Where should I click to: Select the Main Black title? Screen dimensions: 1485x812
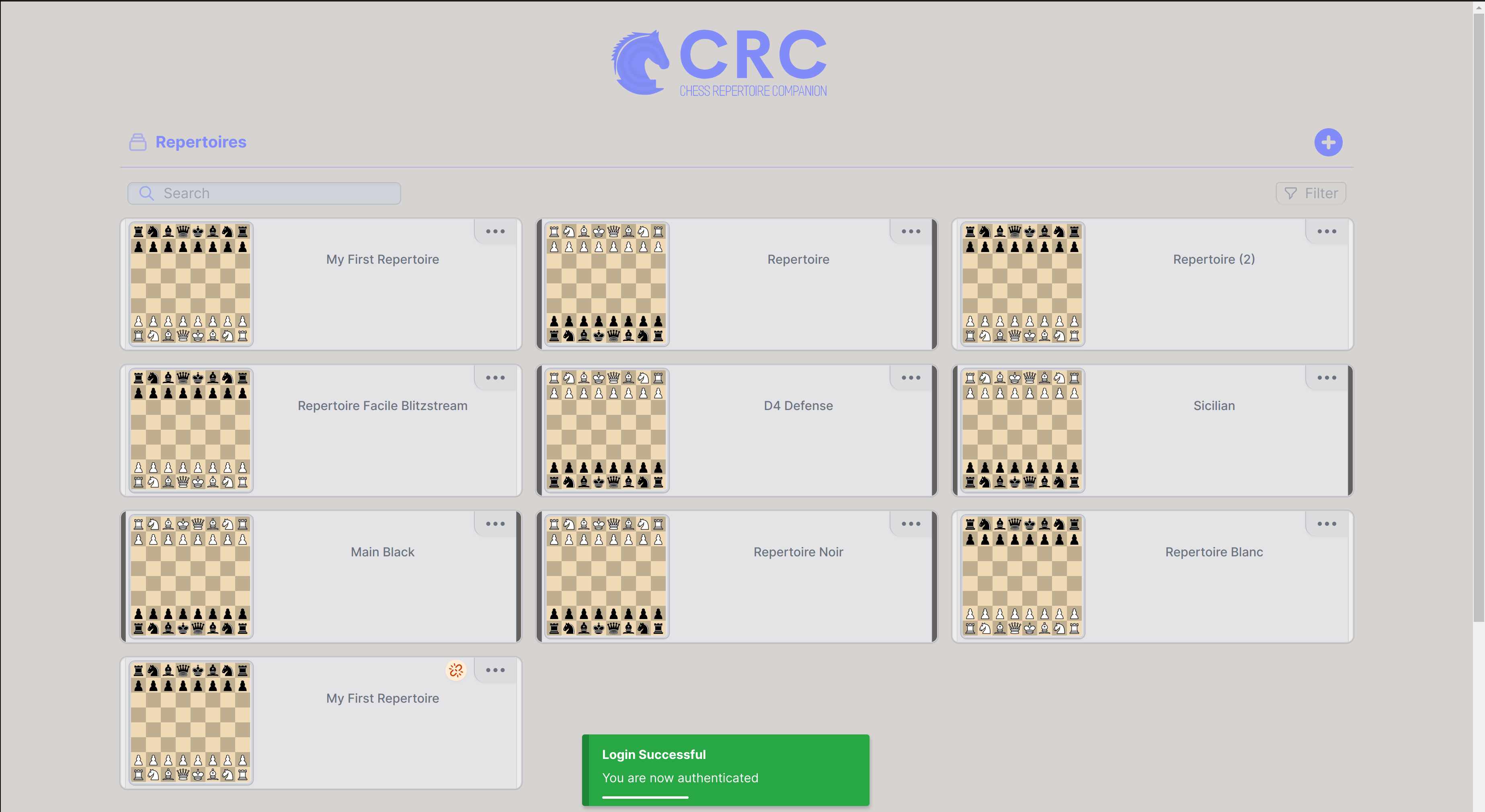382,552
